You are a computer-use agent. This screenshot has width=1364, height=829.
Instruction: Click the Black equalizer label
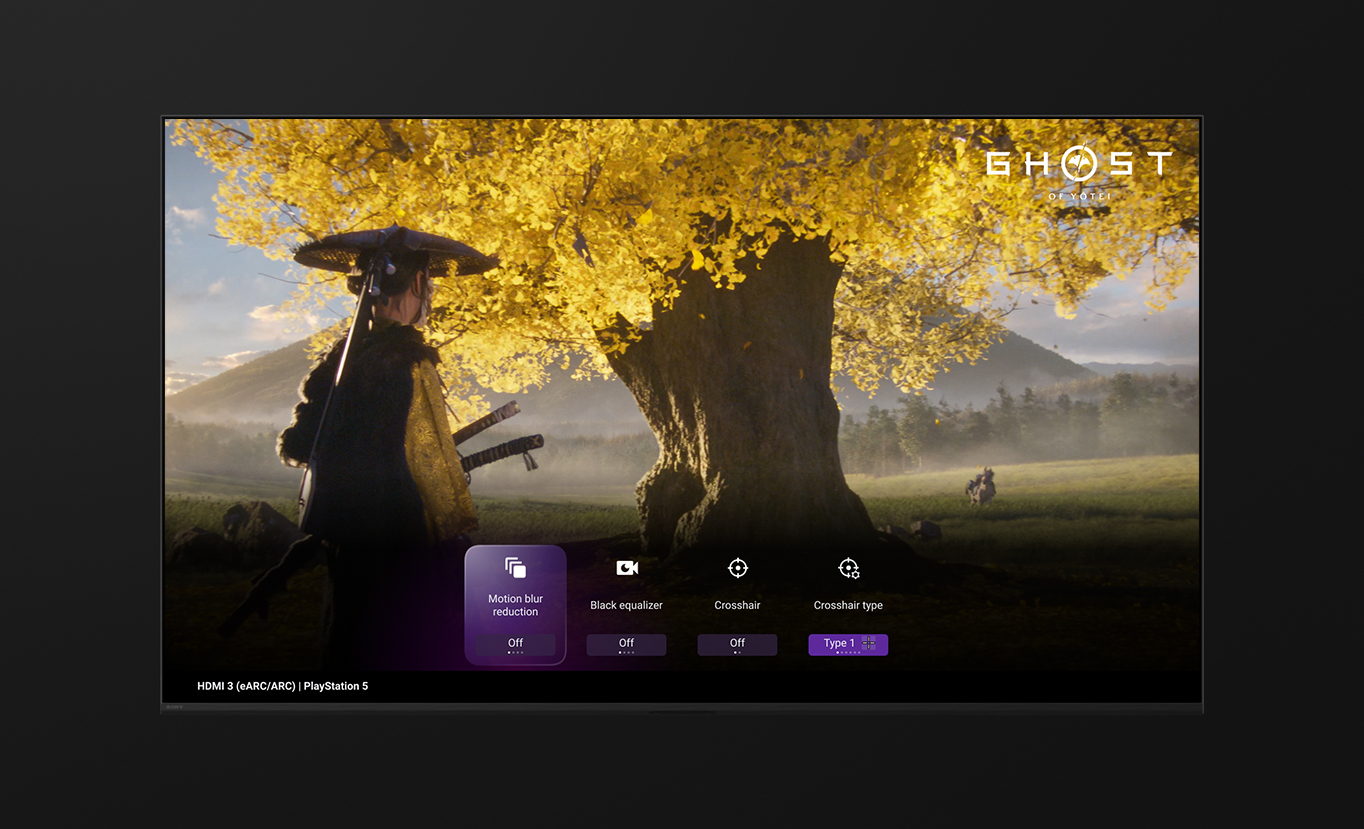tap(627, 605)
